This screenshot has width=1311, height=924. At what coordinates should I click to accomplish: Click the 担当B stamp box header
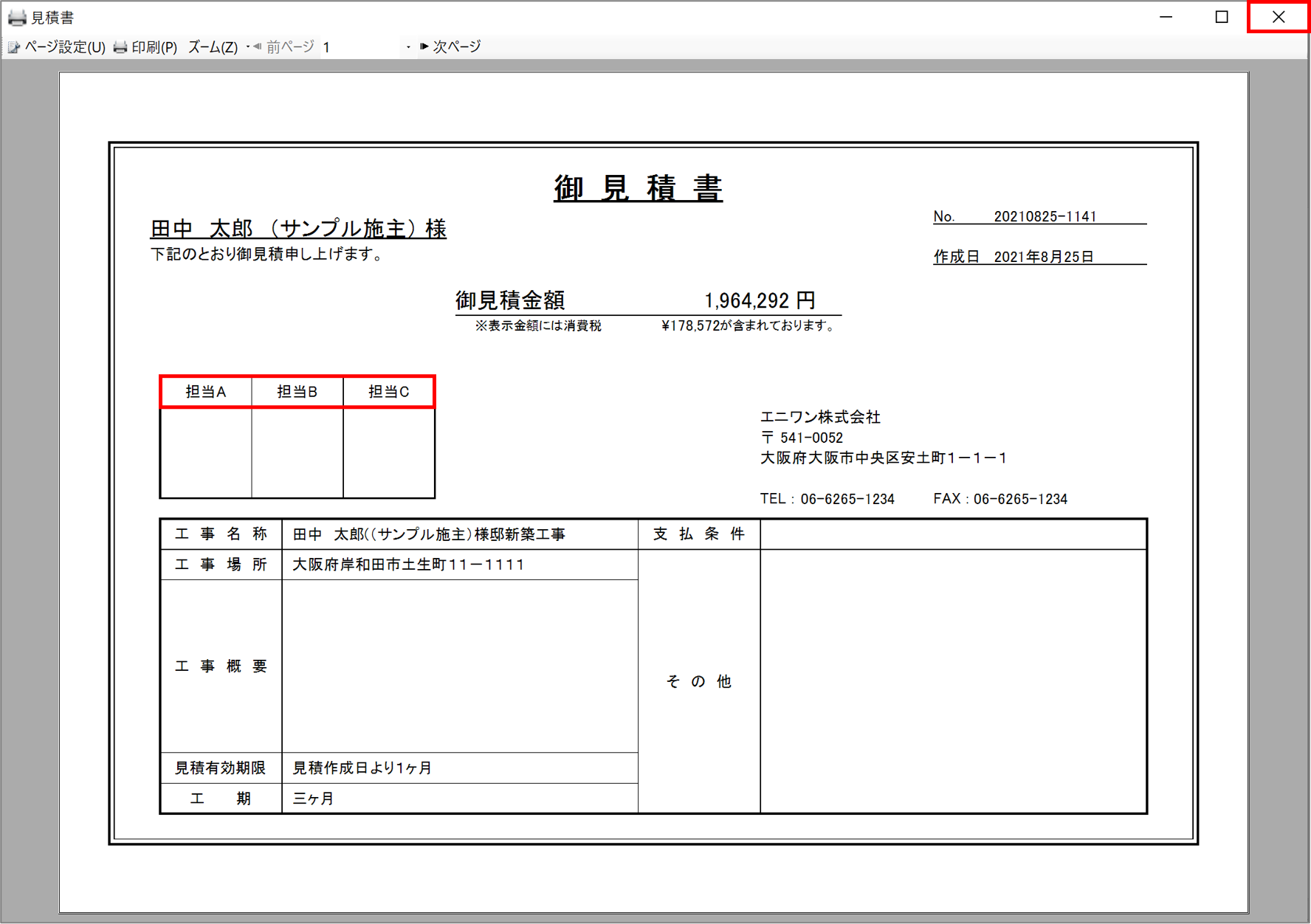click(297, 392)
